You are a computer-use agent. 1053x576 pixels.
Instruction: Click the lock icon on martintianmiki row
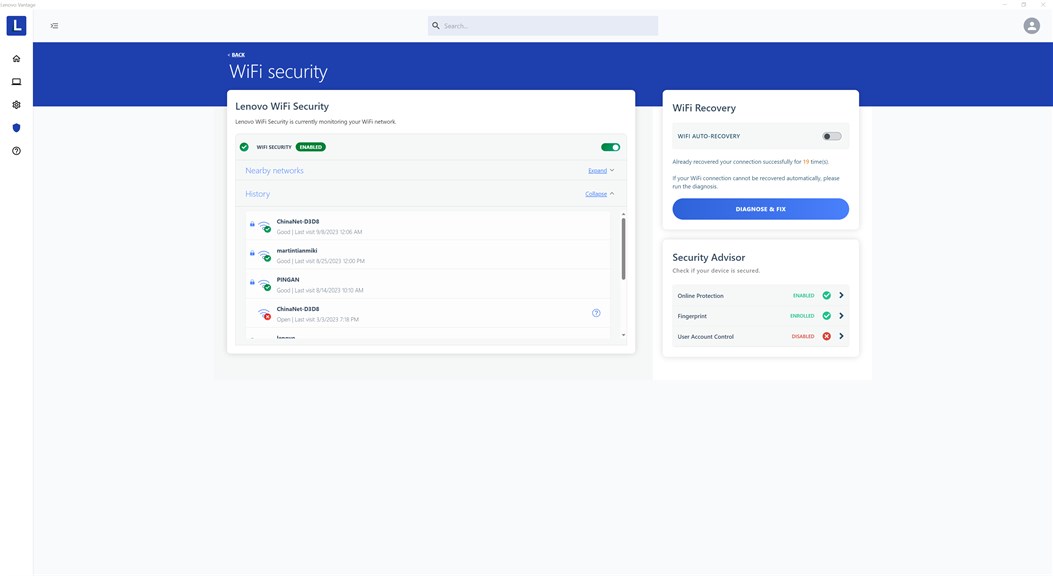[x=253, y=253]
